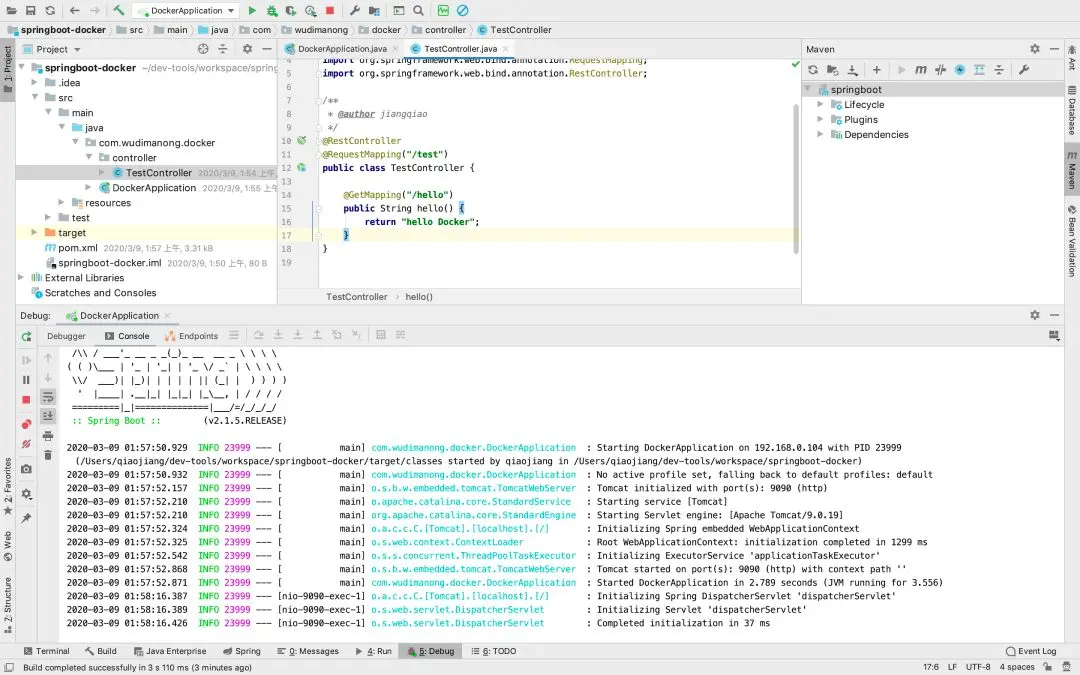Expand the Lifecycle node in Maven

coord(821,104)
